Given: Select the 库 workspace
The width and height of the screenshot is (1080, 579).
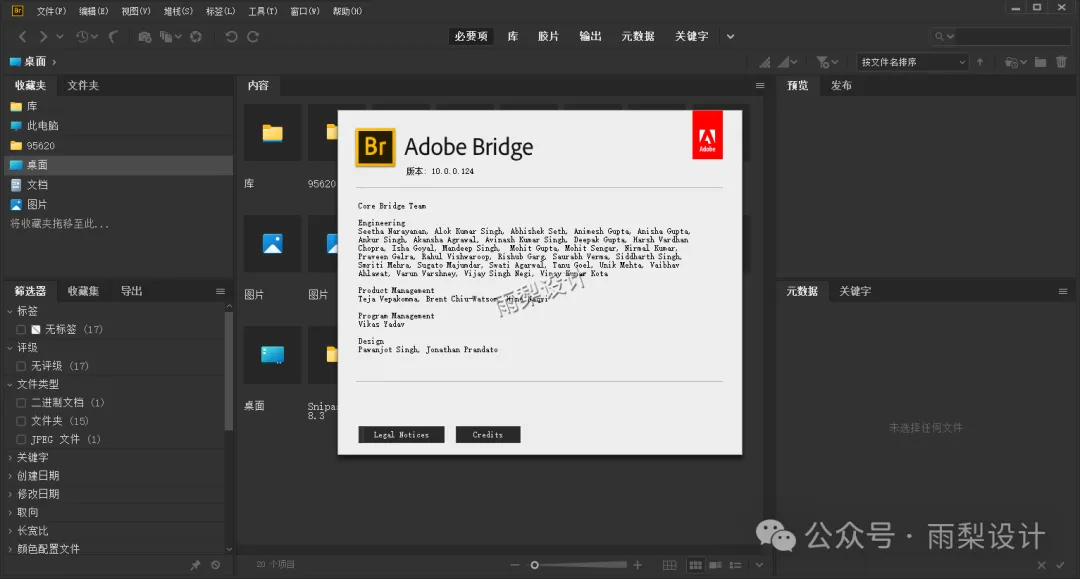Looking at the screenshot, I should coord(512,36).
